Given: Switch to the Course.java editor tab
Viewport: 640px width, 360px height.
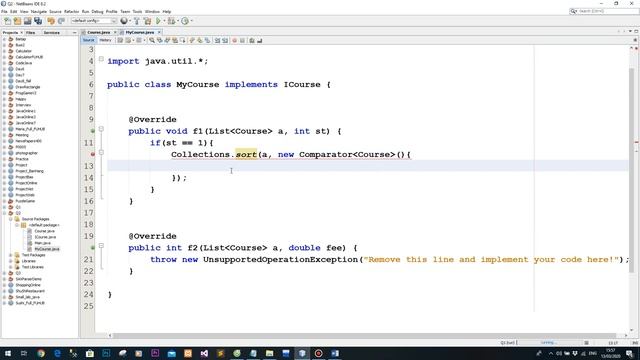Looking at the screenshot, I should coord(98,32).
